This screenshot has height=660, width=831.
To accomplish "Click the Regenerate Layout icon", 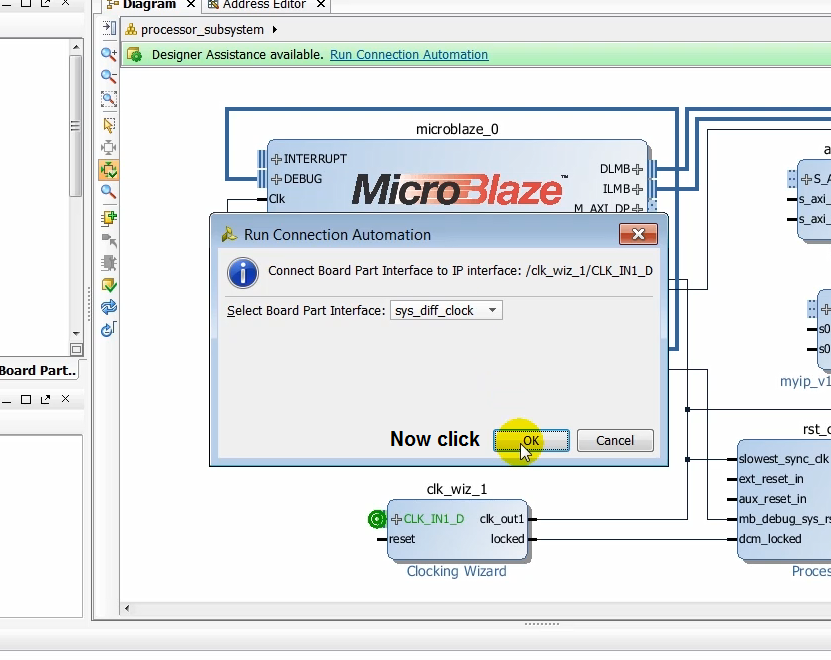I will (x=108, y=306).
